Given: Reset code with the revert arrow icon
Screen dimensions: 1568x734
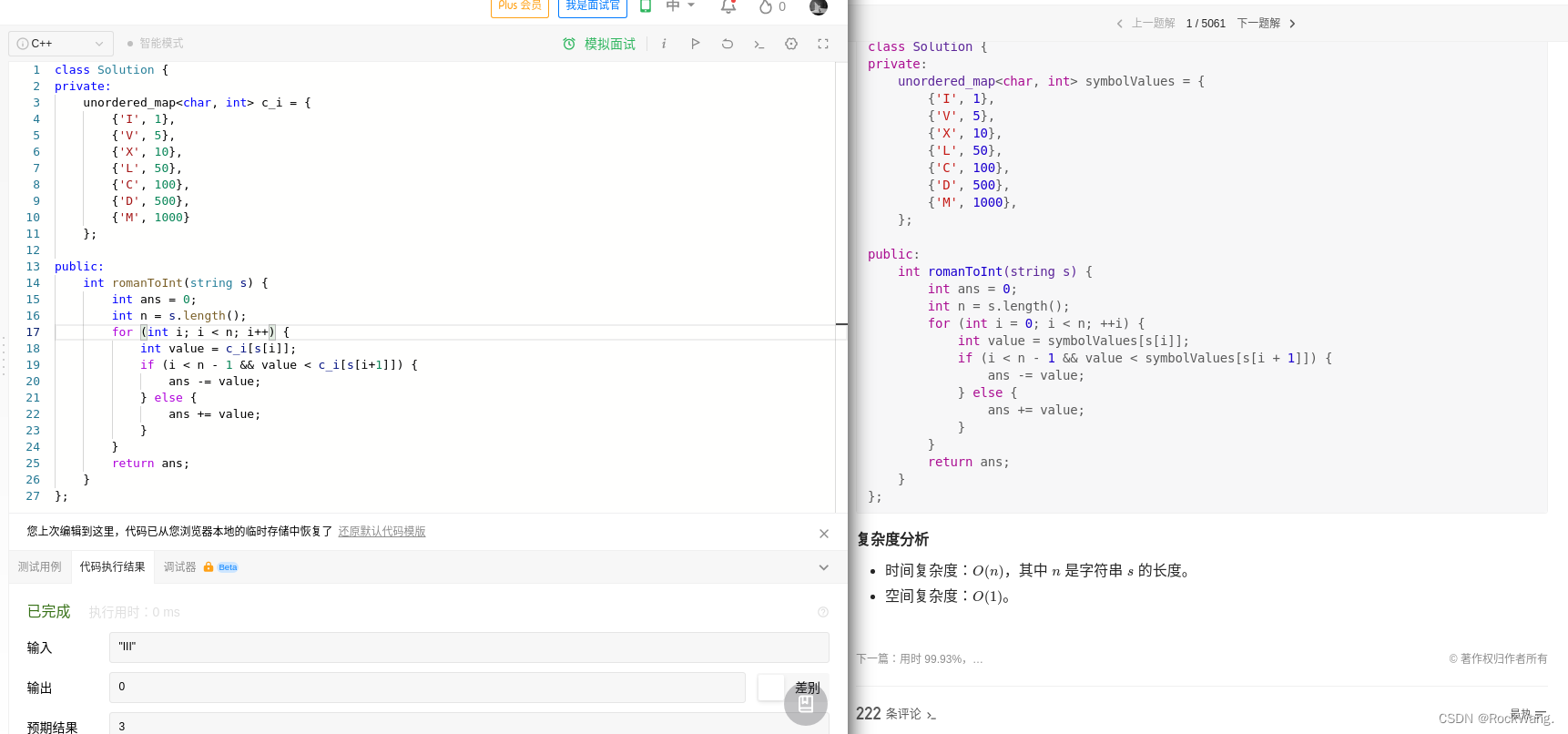Looking at the screenshot, I should pyautogui.click(x=728, y=44).
